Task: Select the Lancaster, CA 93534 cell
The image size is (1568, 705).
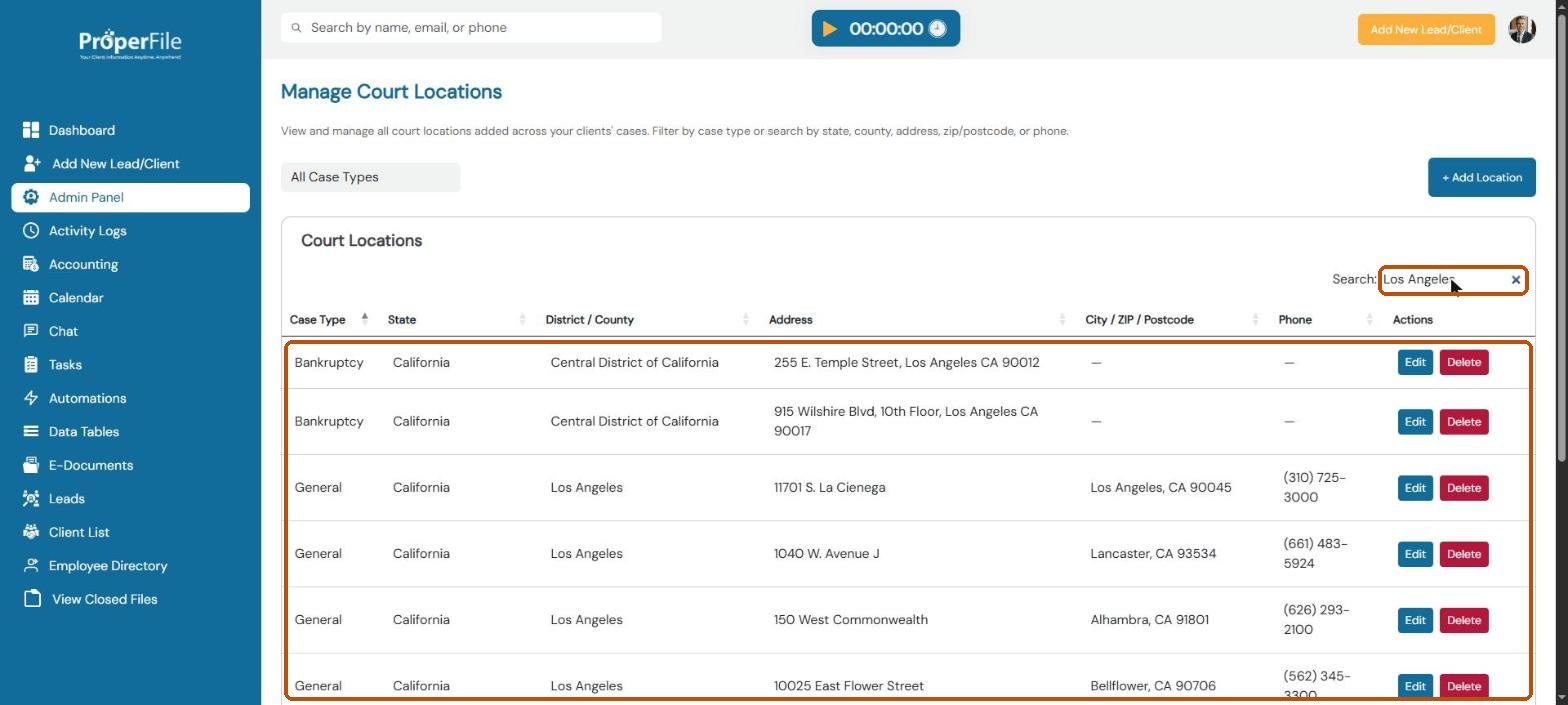Action: click(1153, 554)
